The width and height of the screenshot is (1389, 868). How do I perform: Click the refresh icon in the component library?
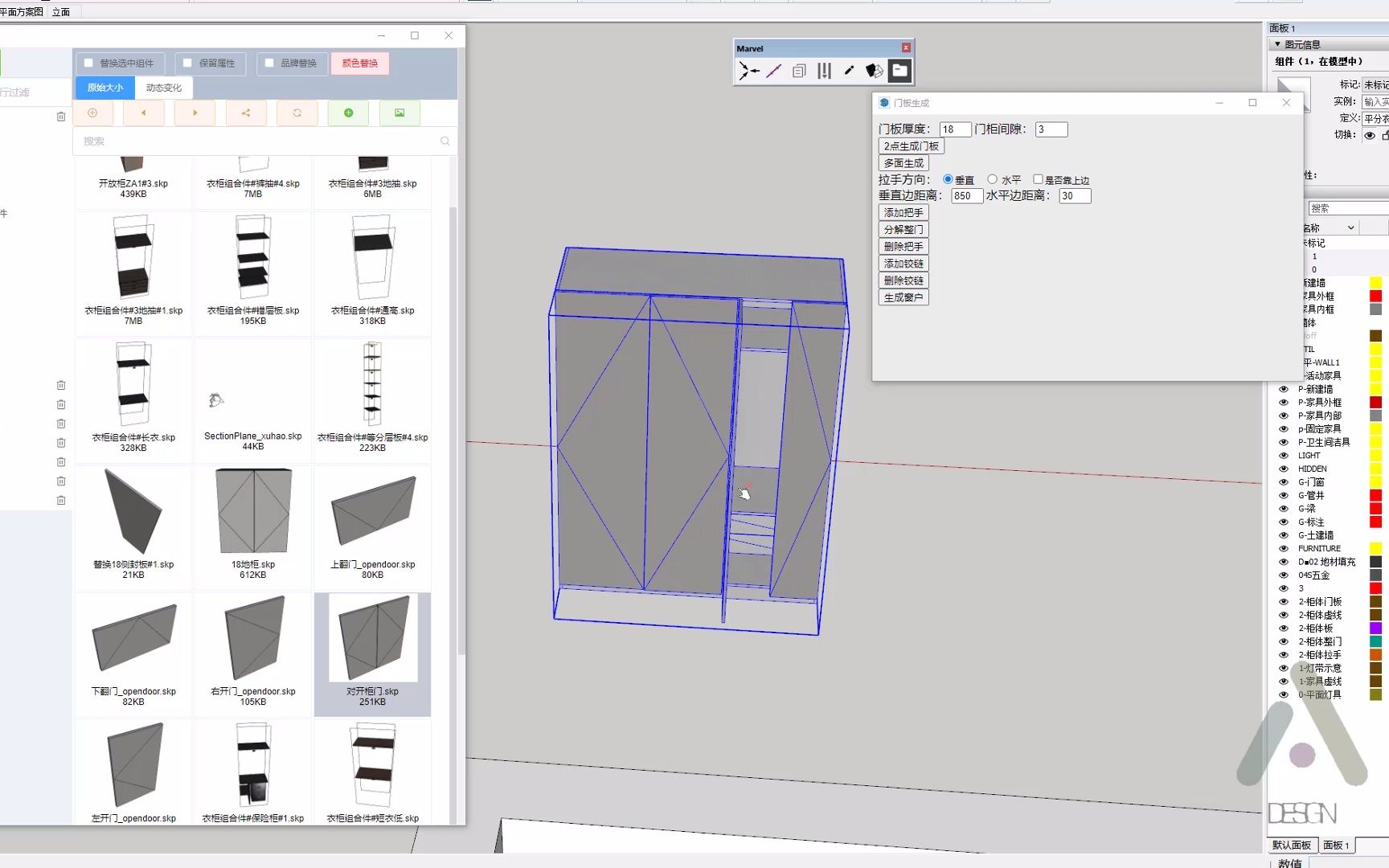pos(297,113)
